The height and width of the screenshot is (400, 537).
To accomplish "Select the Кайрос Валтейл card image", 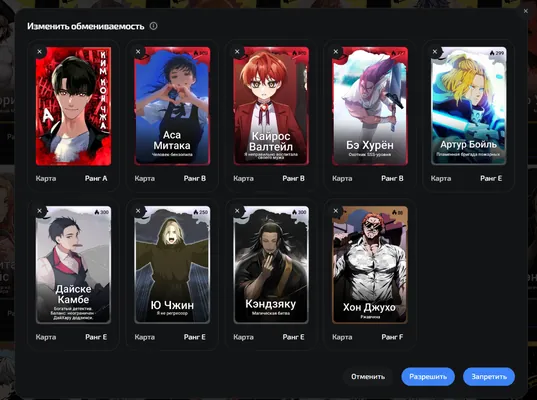I will click(271, 106).
